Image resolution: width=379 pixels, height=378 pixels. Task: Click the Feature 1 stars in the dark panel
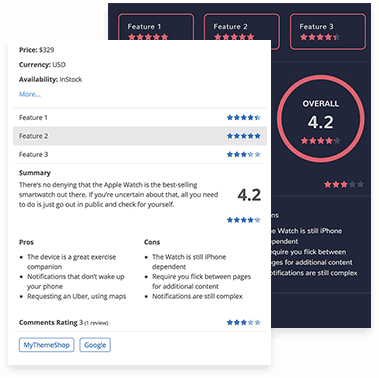pyautogui.click(x=148, y=37)
